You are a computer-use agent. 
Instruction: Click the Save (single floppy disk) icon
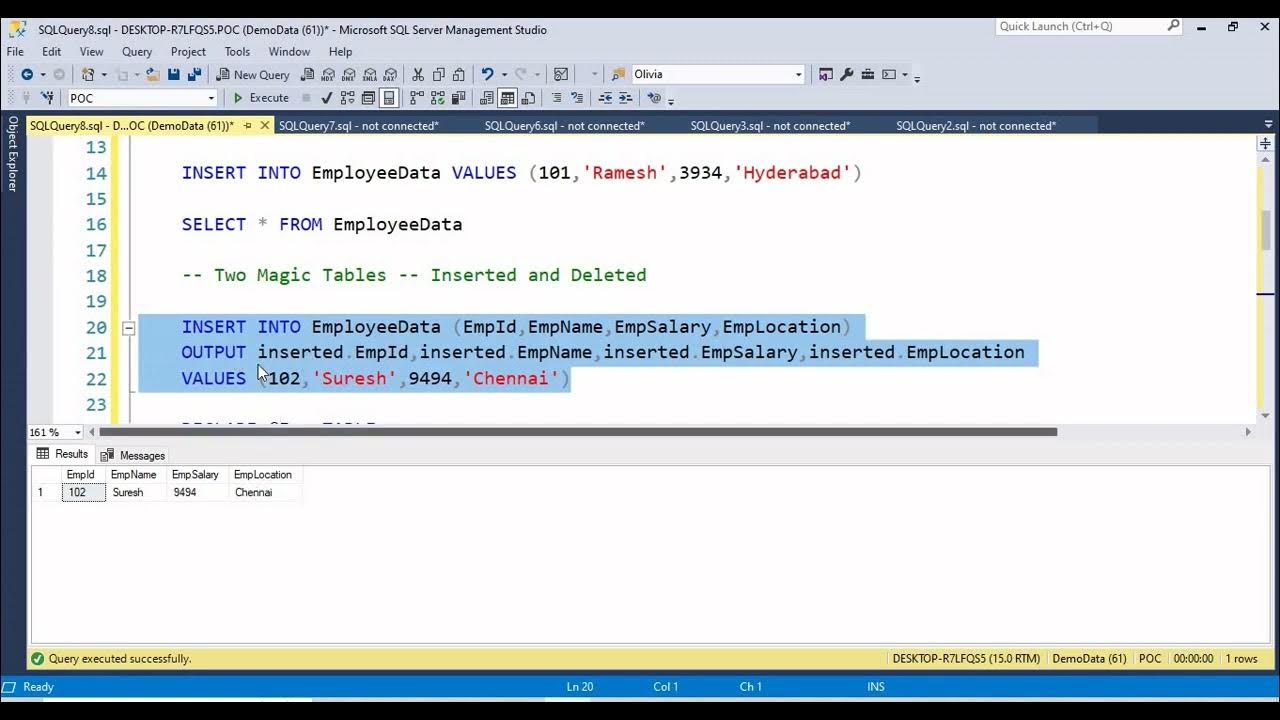pos(174,74)
